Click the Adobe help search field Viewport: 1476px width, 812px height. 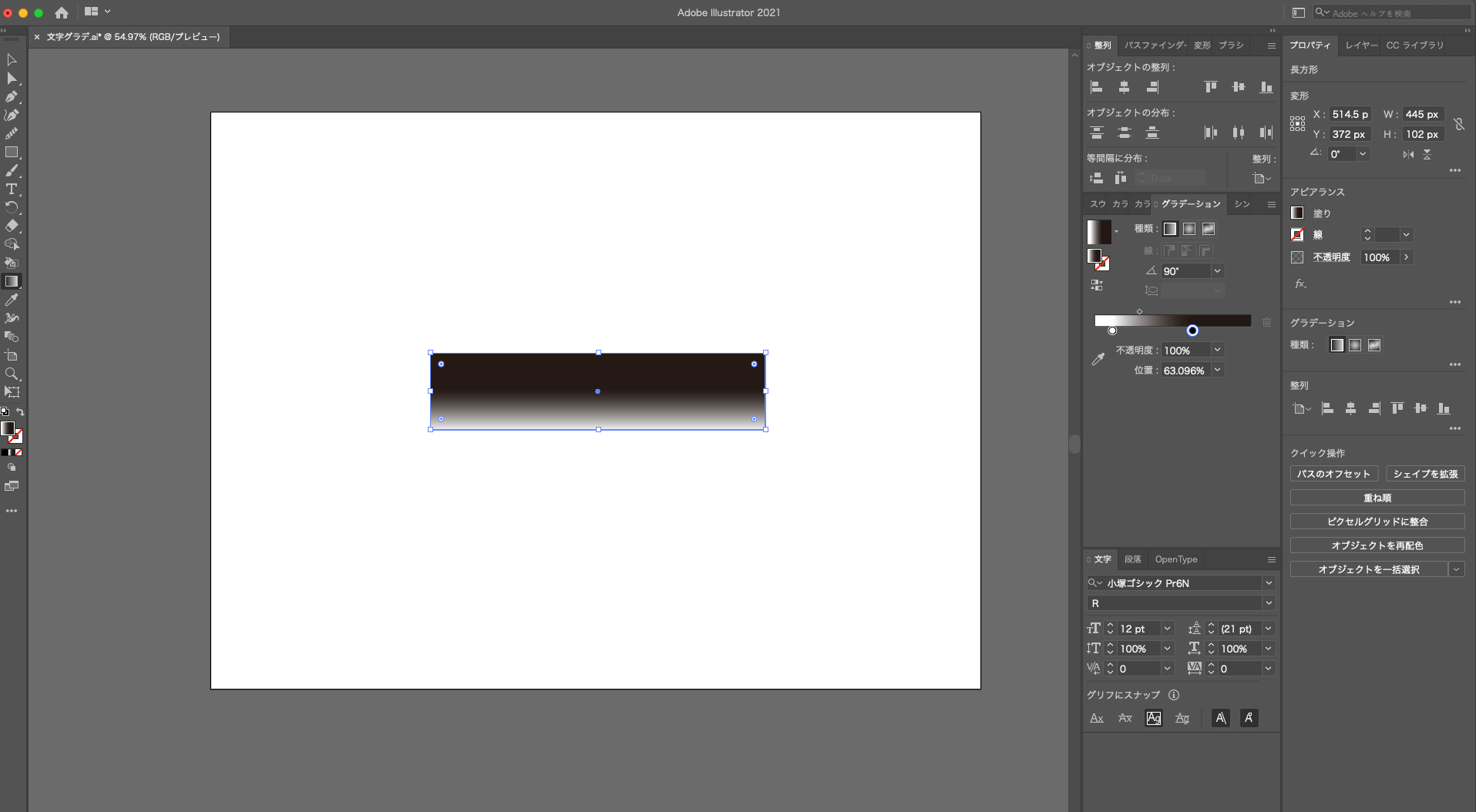(1392, 13)
